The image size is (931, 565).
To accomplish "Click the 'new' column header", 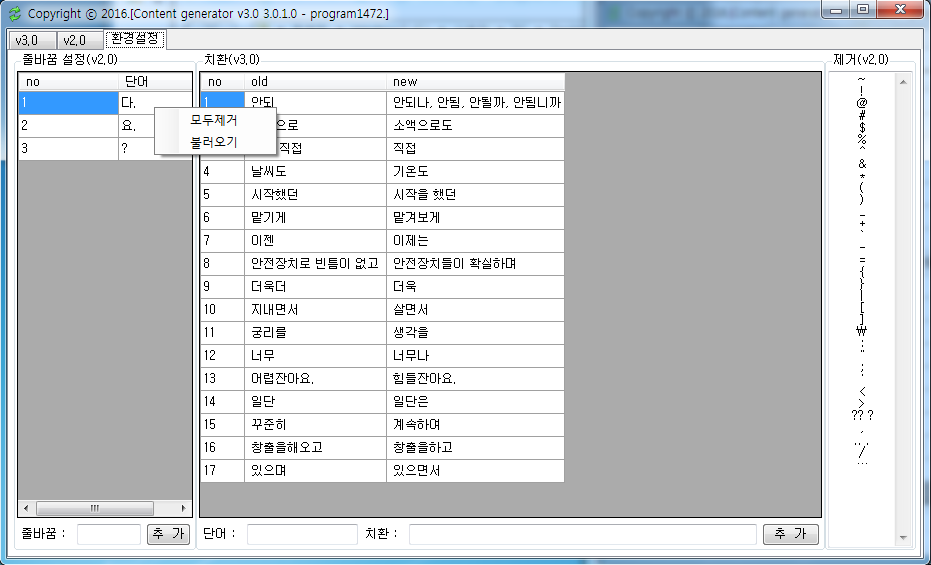I will coord(475,81).
